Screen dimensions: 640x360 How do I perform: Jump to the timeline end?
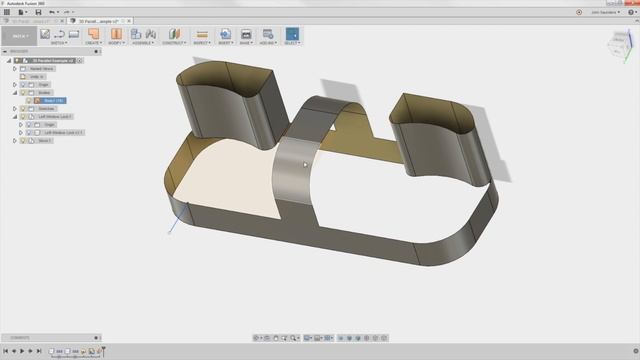pos(39,351)
